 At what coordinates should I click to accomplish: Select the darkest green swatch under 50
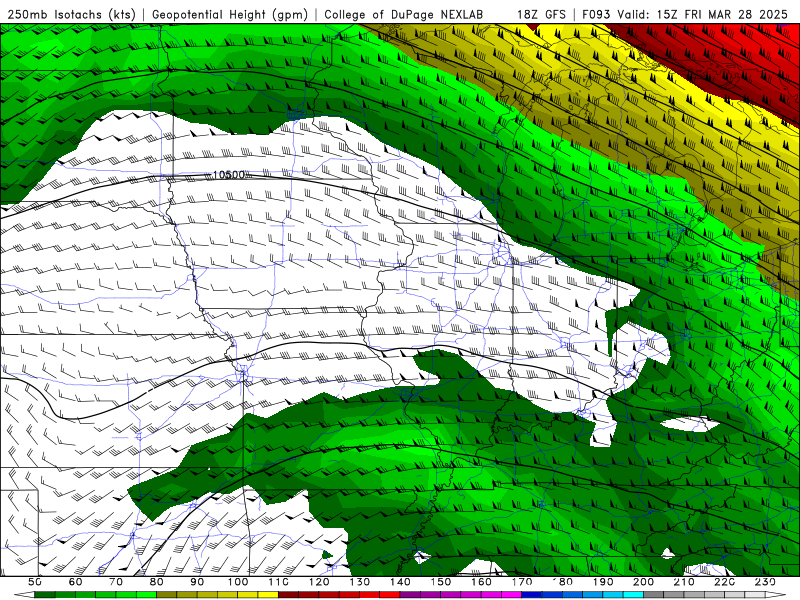45,594
